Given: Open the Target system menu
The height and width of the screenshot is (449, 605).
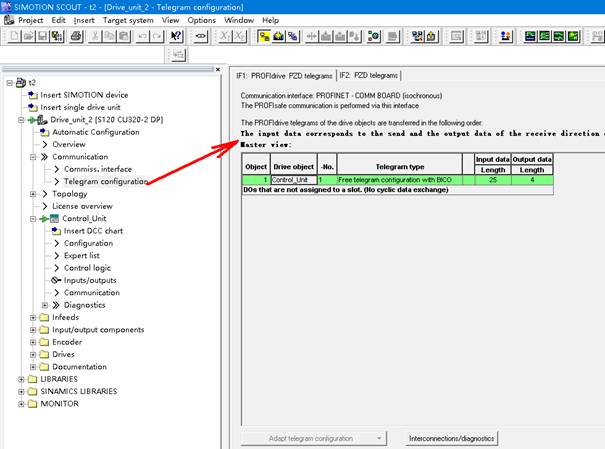Looking at the screenshot, I should tap(128, 20).
